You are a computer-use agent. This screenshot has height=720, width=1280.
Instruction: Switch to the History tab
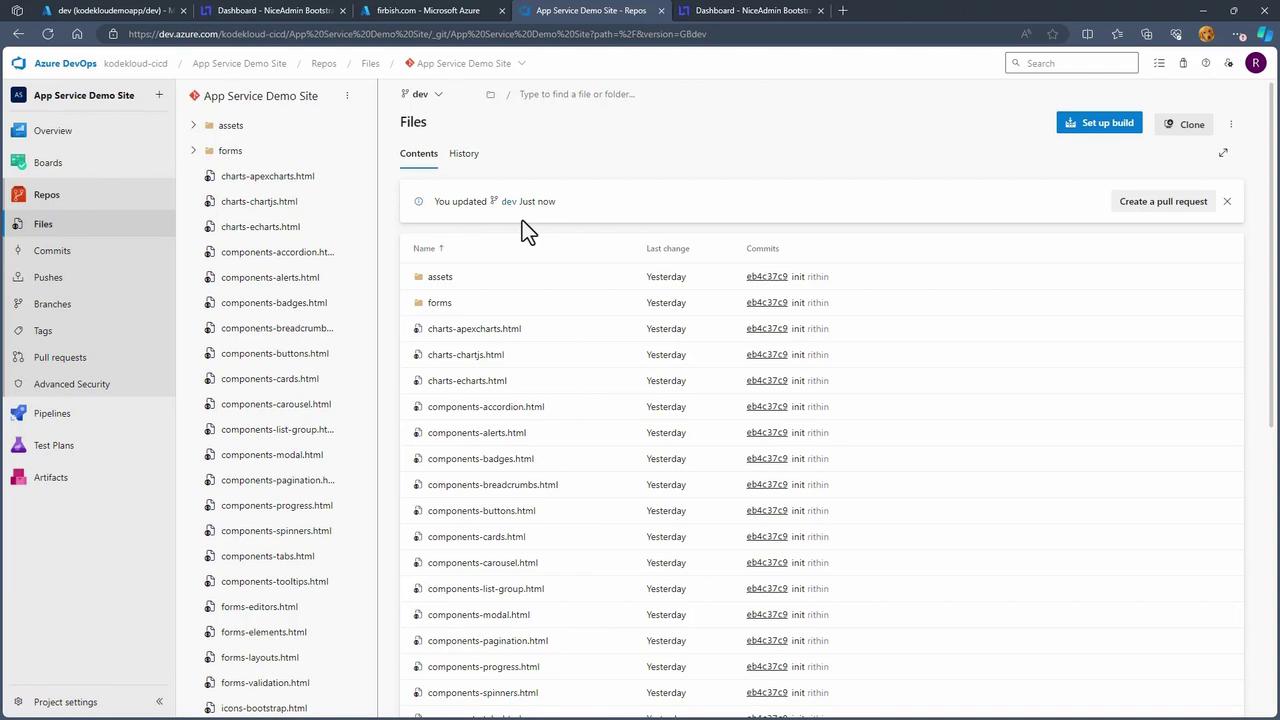[x=464, y=154]
